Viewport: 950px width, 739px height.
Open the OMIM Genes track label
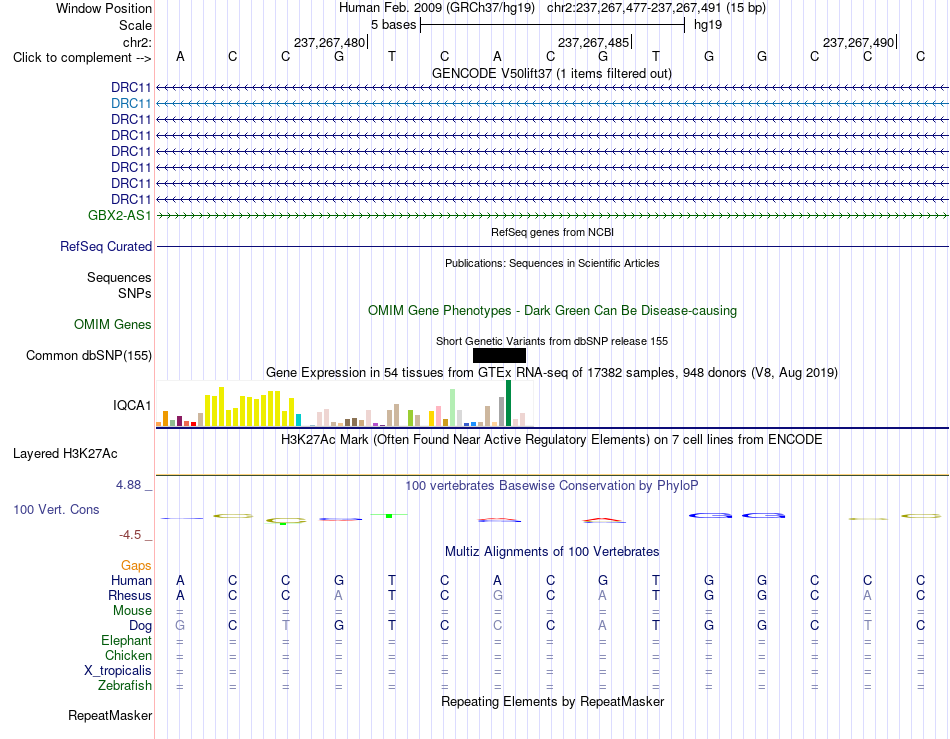pos(113,325)
